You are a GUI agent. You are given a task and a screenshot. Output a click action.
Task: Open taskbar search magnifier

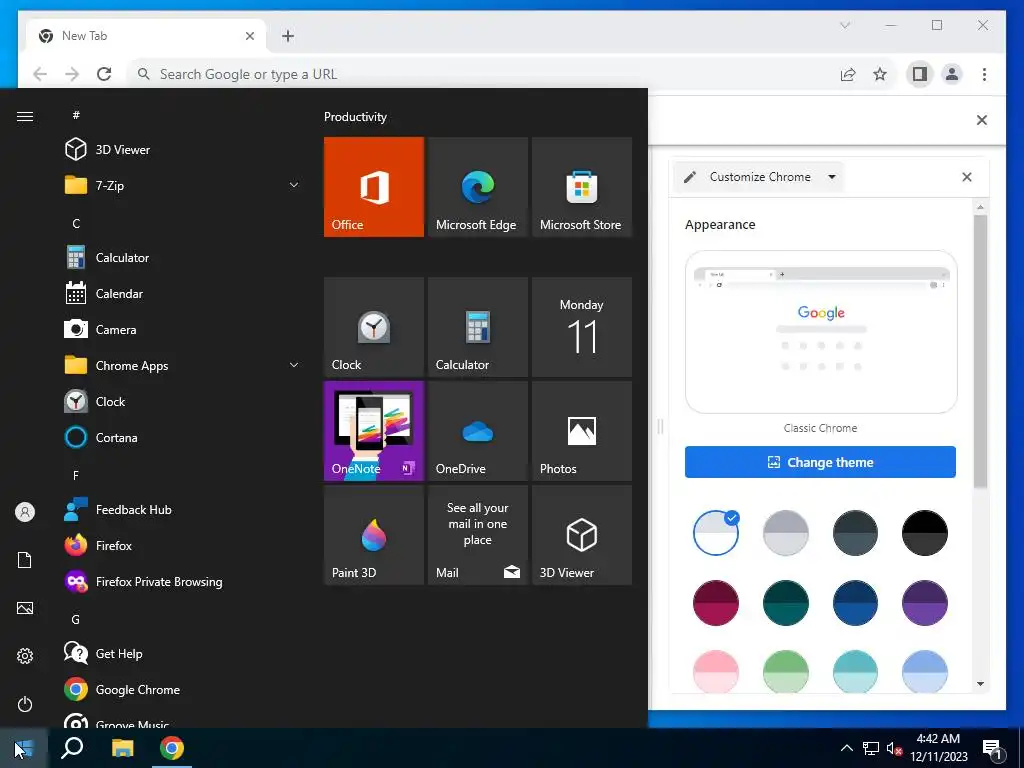point(72,748)
